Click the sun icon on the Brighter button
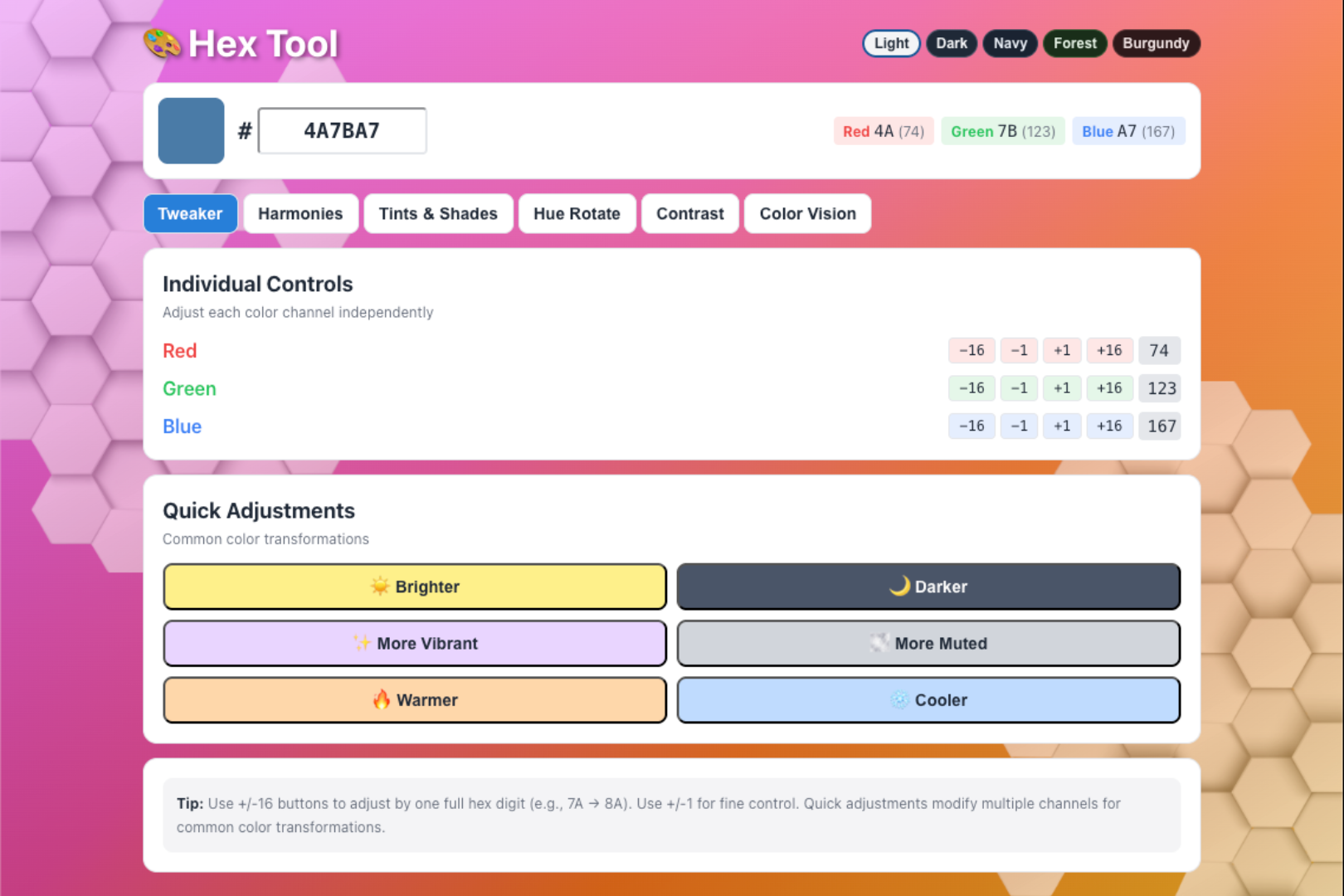 click(x=380, y=587)
